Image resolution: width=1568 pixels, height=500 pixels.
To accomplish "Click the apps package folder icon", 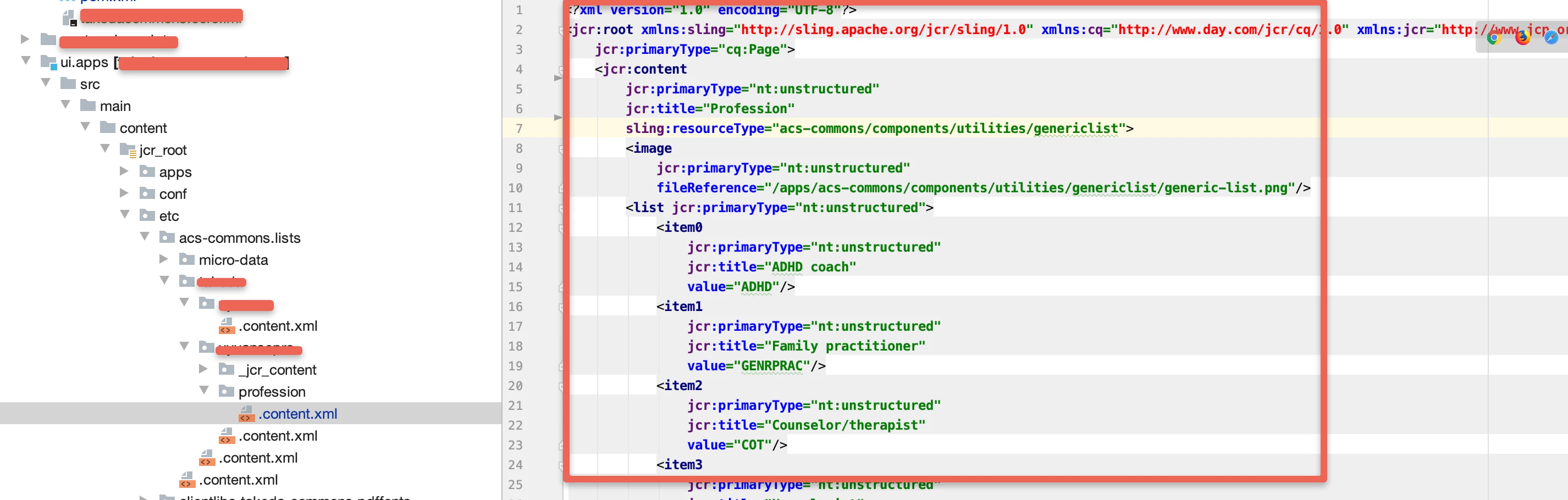I will pyautogui.click(x=147, y=171).
